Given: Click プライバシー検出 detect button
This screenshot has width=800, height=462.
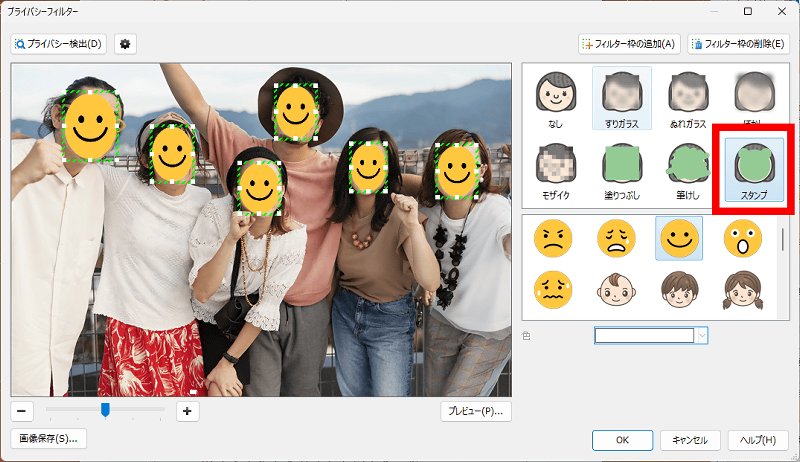Looking at the screenshot, I should tap(59, 44).
